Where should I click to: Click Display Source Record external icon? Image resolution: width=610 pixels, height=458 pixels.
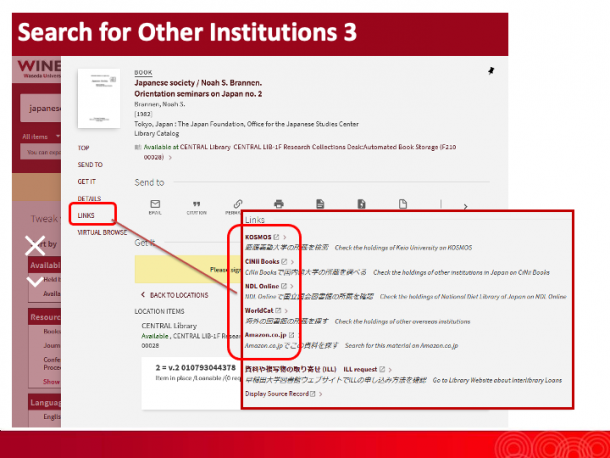coord(312,394)
